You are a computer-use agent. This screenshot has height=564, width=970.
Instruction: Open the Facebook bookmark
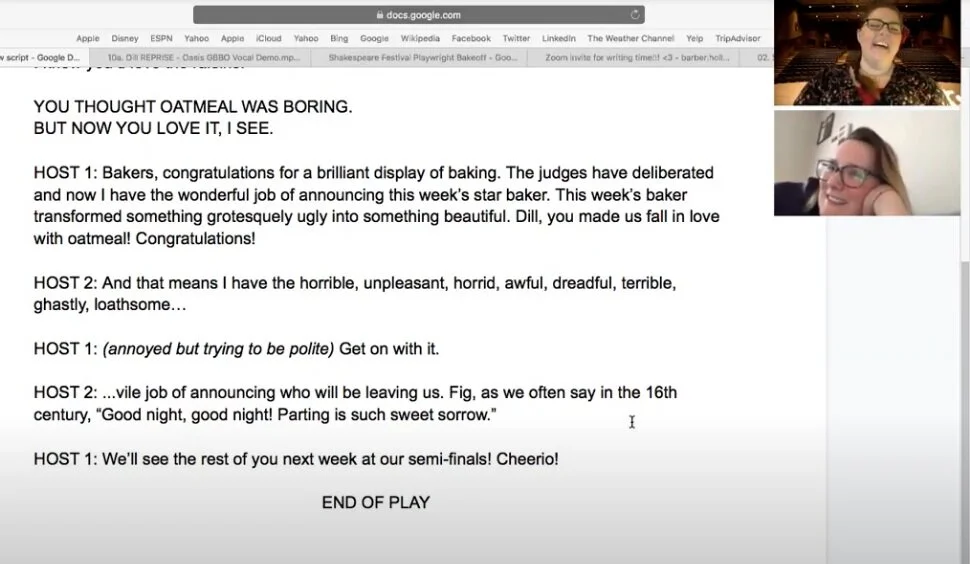pos(471,38)
